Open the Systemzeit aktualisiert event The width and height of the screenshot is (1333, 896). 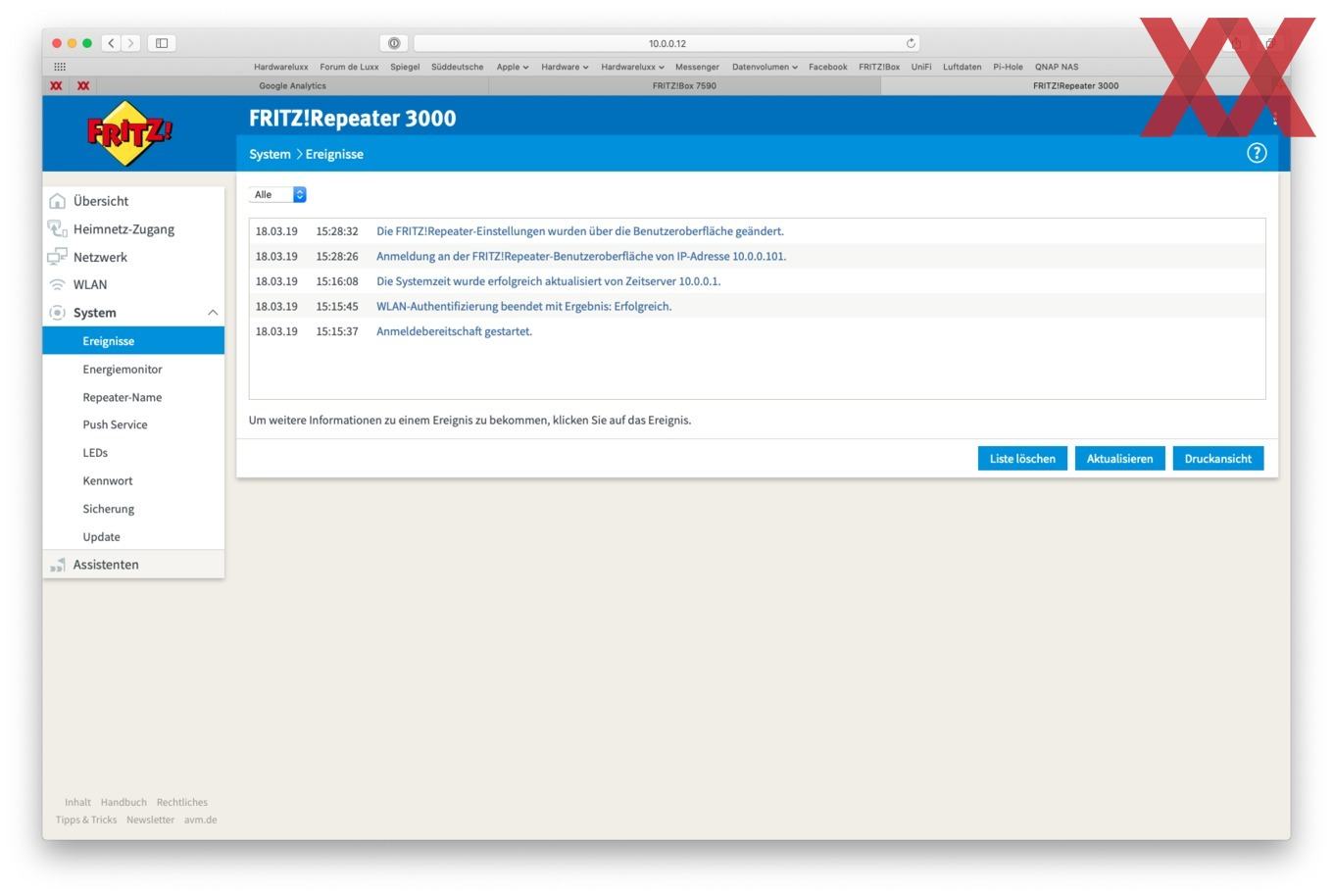pos(549,281)
